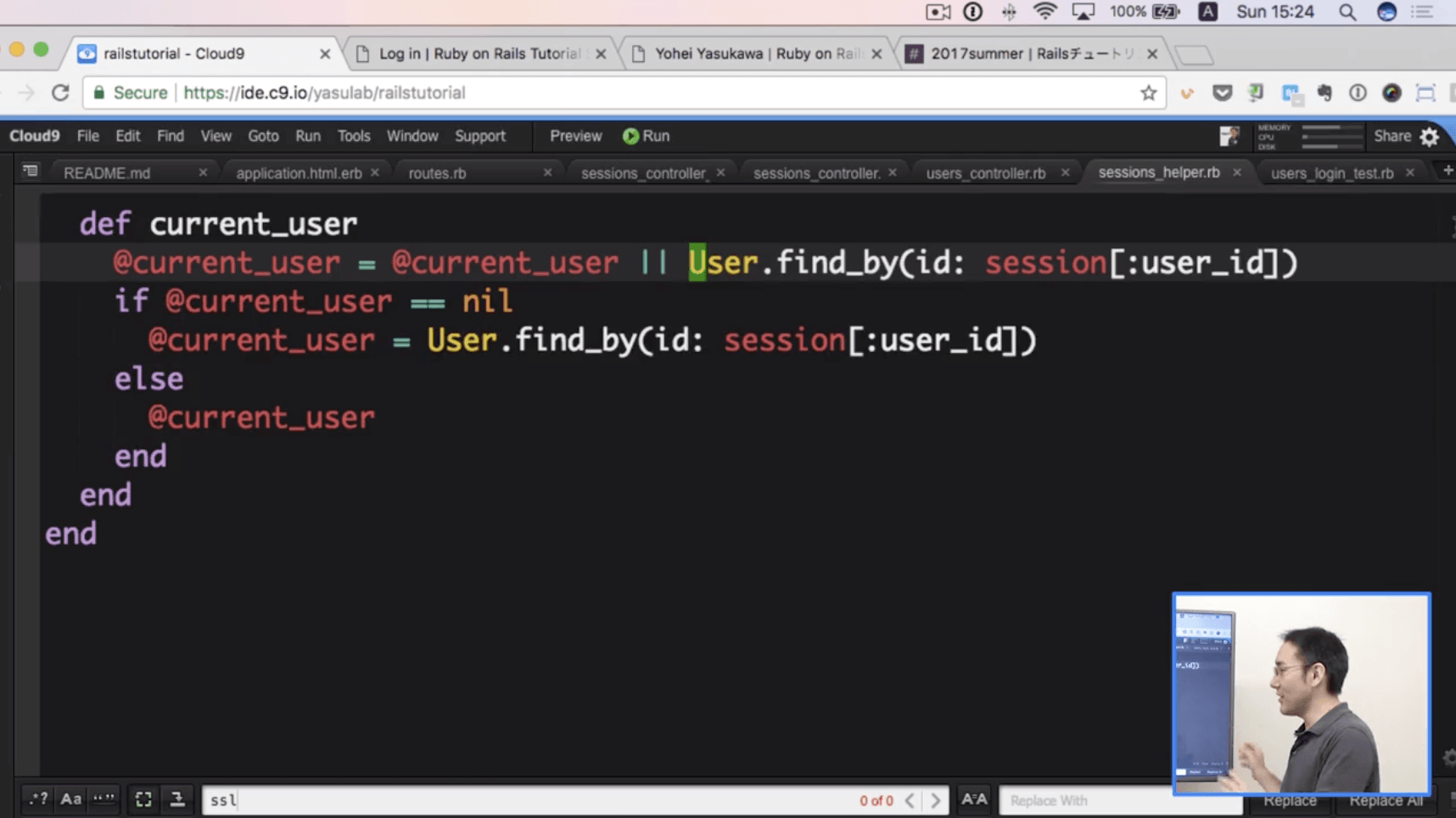
Task: Open the Log in Ruby on Rails browser tab
Action: [479, 53]
